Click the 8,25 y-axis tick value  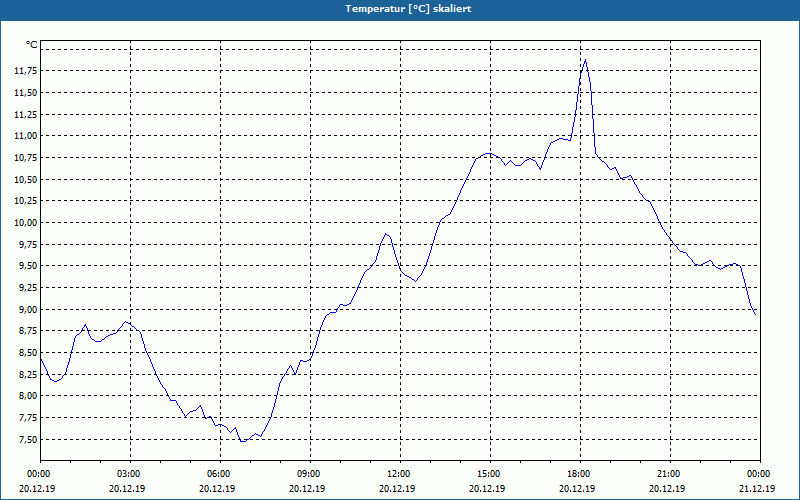(x=27, y=374)
